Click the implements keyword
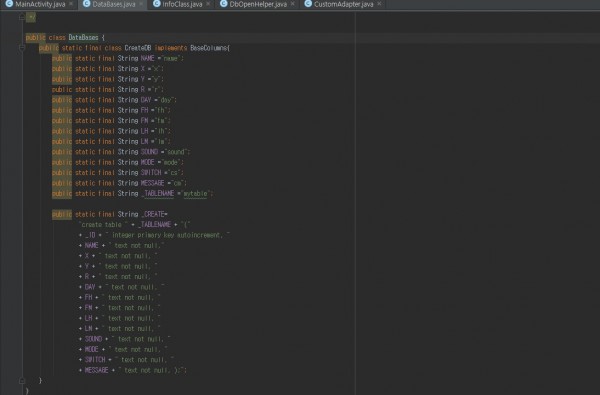Screen dimensions: 600x395 tap(171, 48)
